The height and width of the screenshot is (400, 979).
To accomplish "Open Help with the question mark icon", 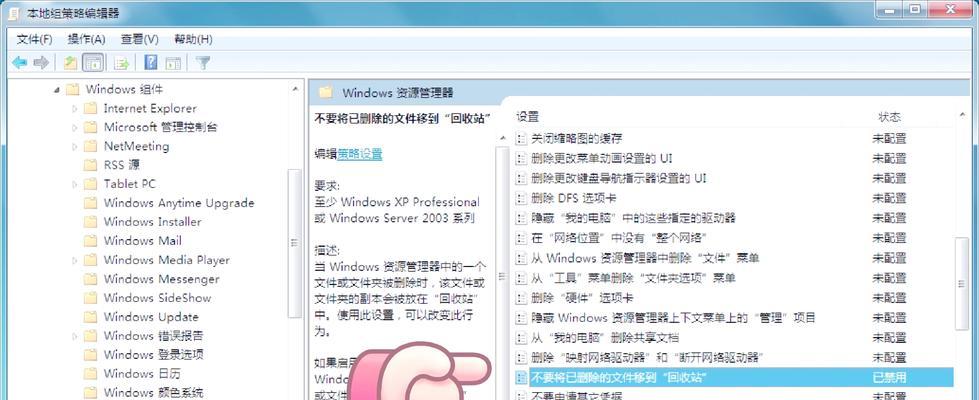I will [150, 62].
